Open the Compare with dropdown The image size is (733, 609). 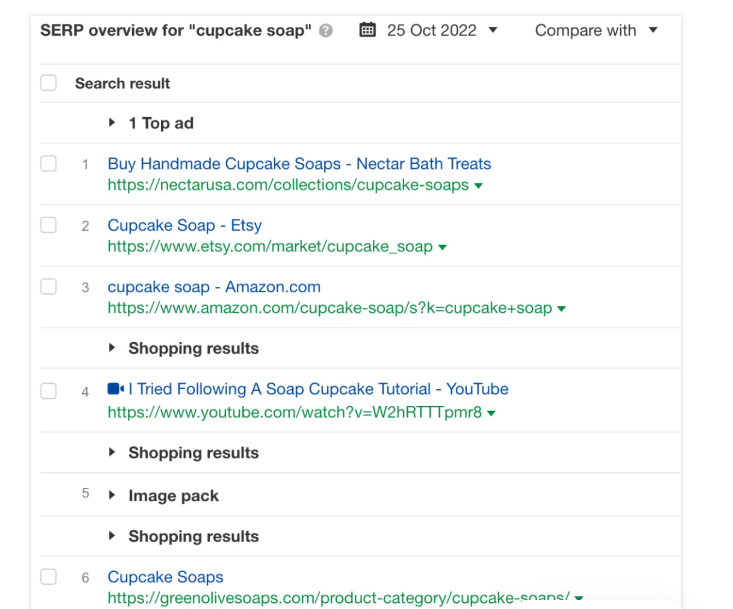tap(596, 30)
